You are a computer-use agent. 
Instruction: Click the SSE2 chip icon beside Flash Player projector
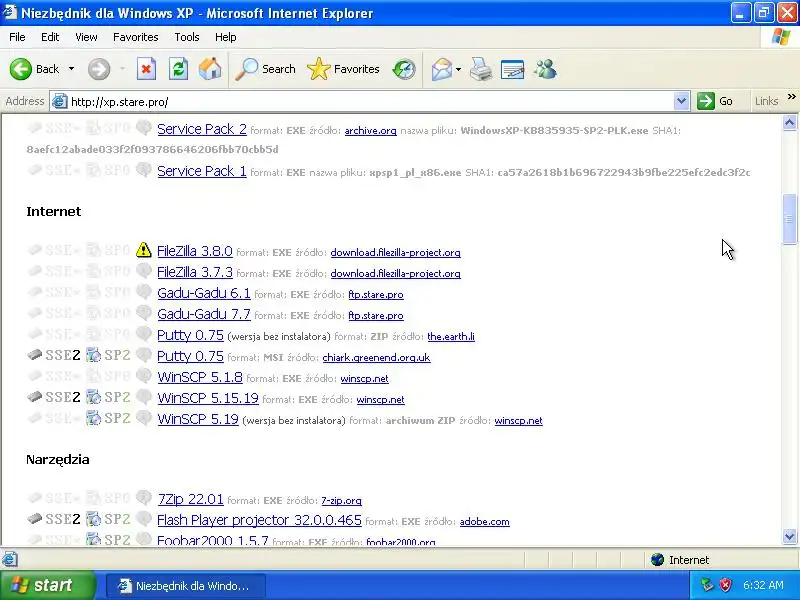coord(34,518)
